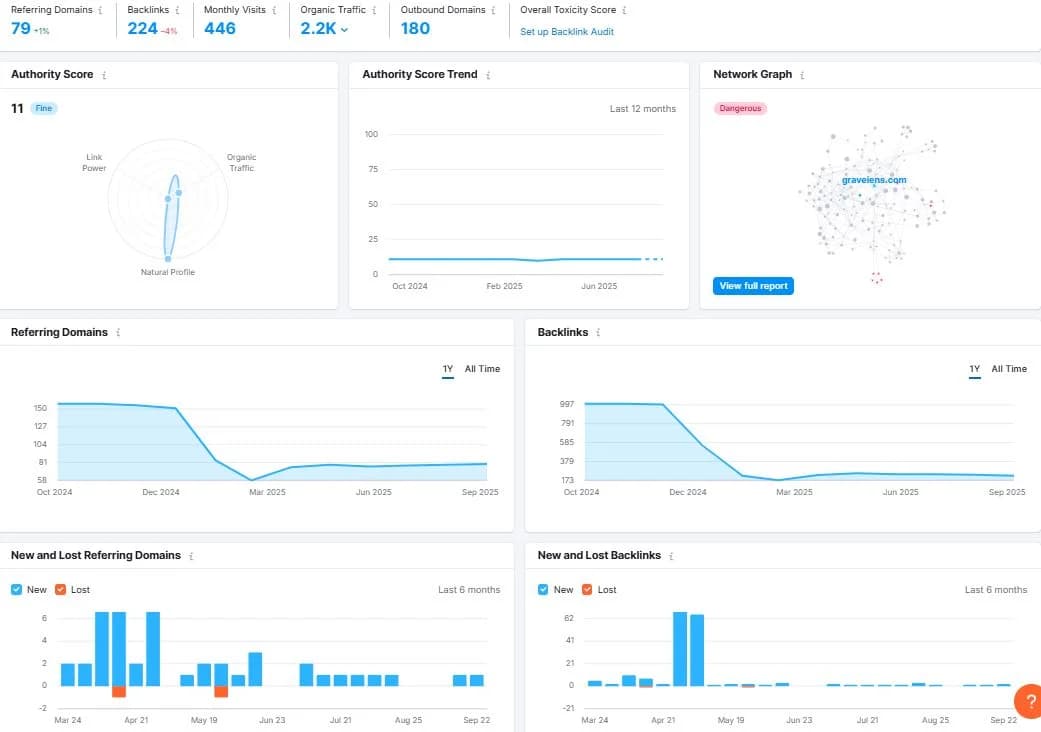The width and height of the screenshot is (1041, 732).
Task: Select All Time tab in Referring Domains chart
Action: (x=483, y=369)
